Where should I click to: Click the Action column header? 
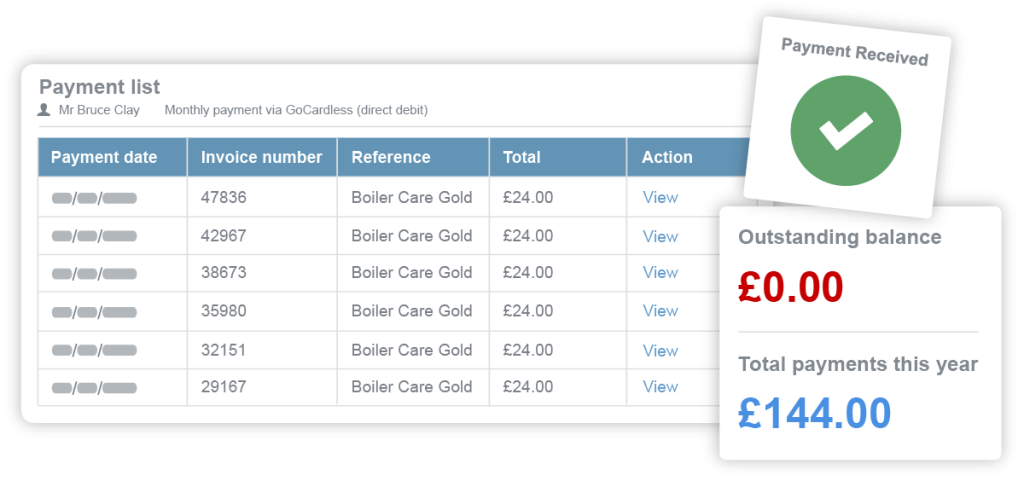pos(667,157)
